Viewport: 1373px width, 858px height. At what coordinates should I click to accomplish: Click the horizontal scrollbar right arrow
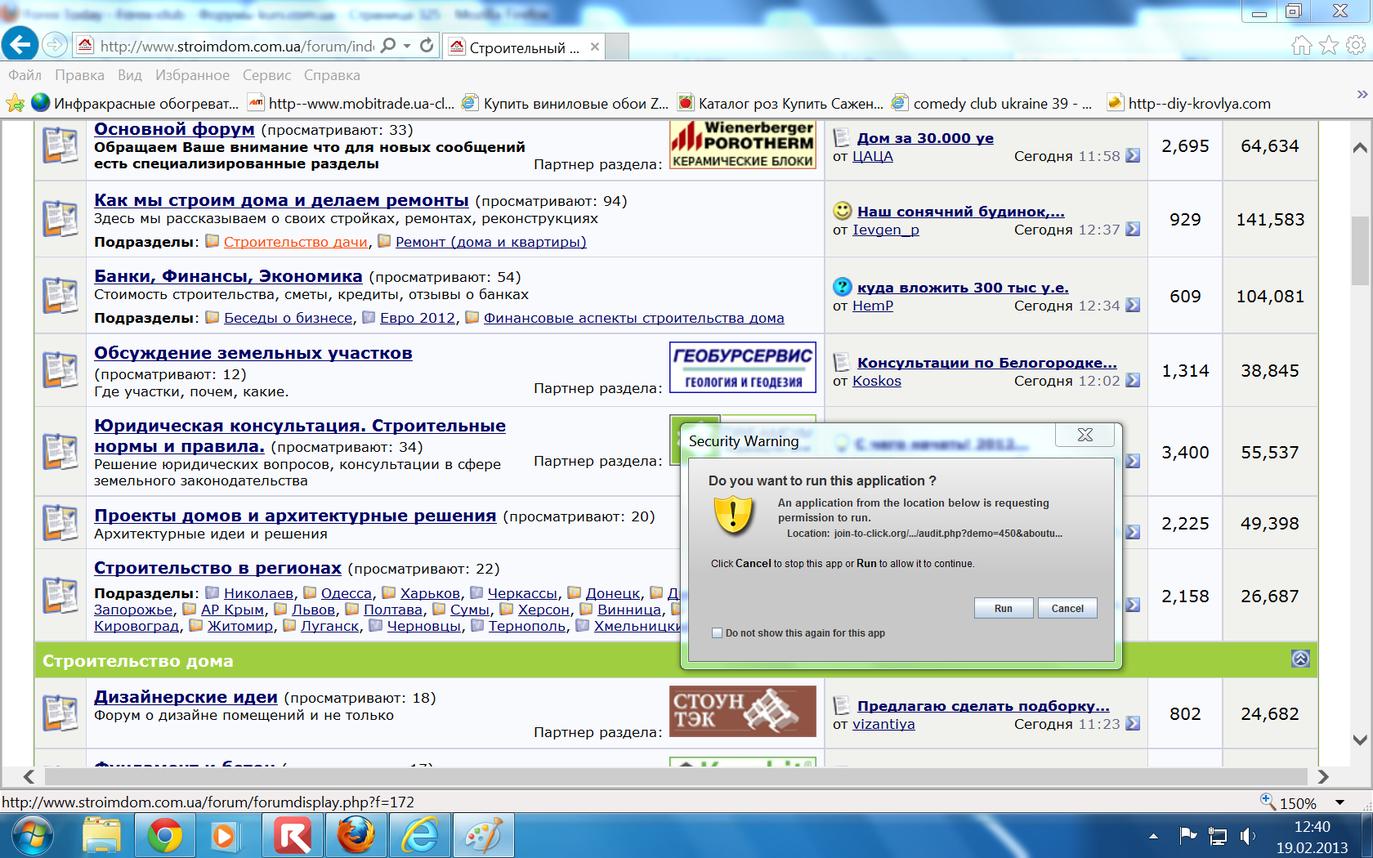[1323, 777]
